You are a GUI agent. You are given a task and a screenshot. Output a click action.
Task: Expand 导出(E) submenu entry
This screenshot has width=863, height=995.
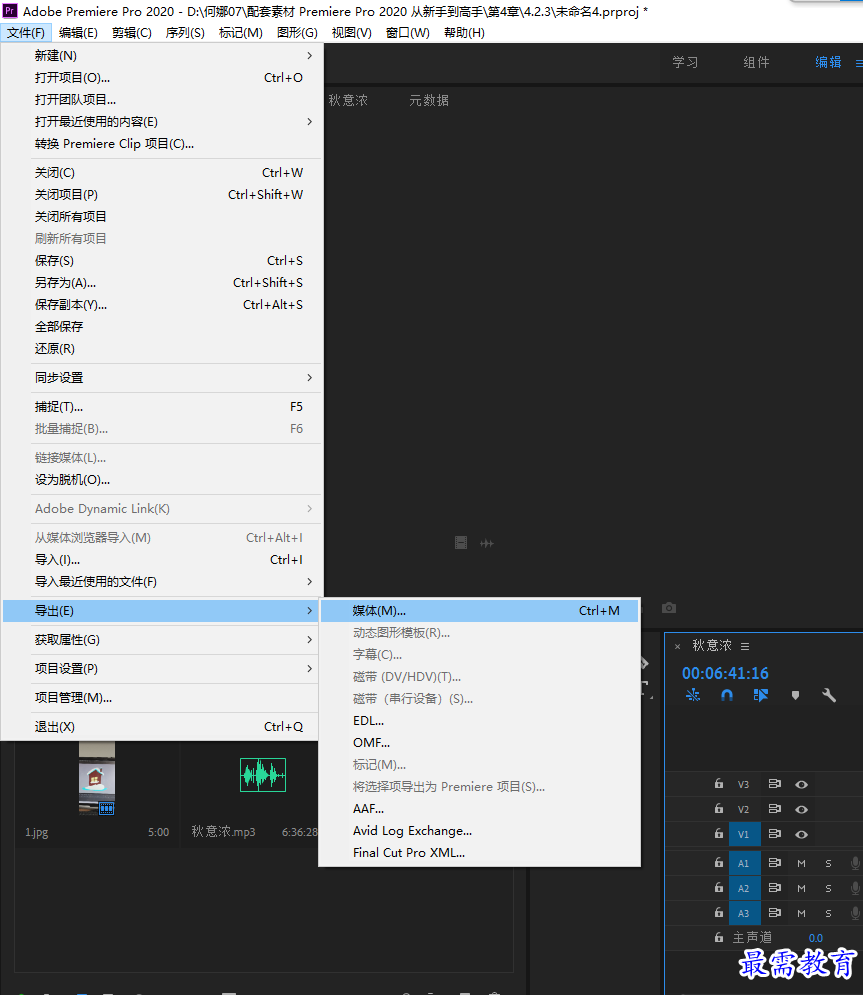[162, 611]
